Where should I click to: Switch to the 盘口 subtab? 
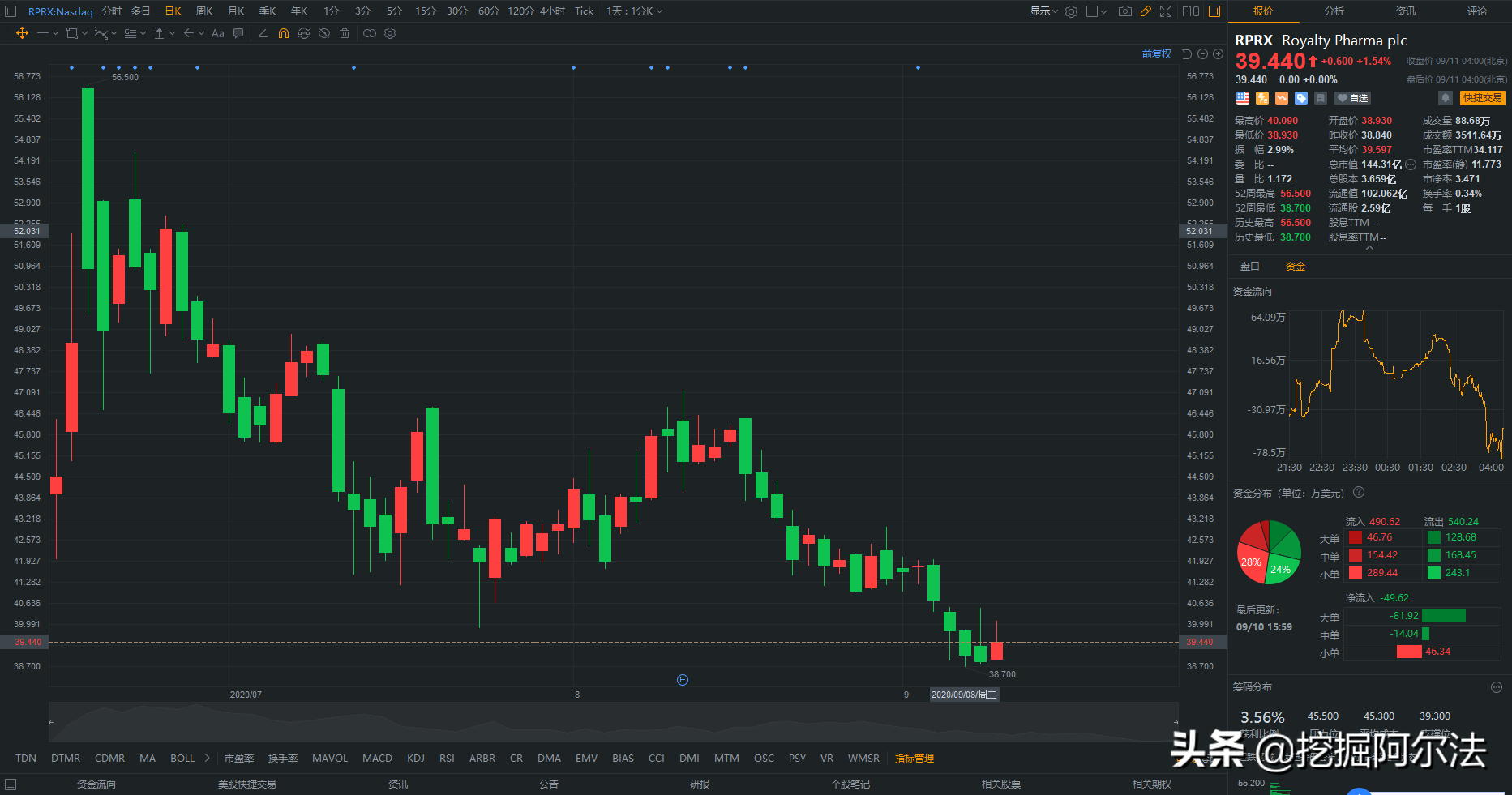click(x=1249, y=267)
